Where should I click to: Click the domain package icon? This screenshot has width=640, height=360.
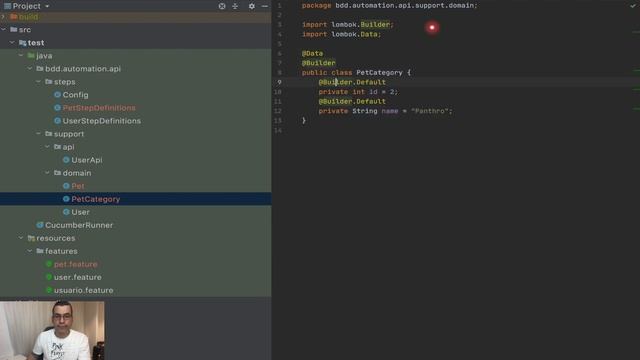point(57,173)
